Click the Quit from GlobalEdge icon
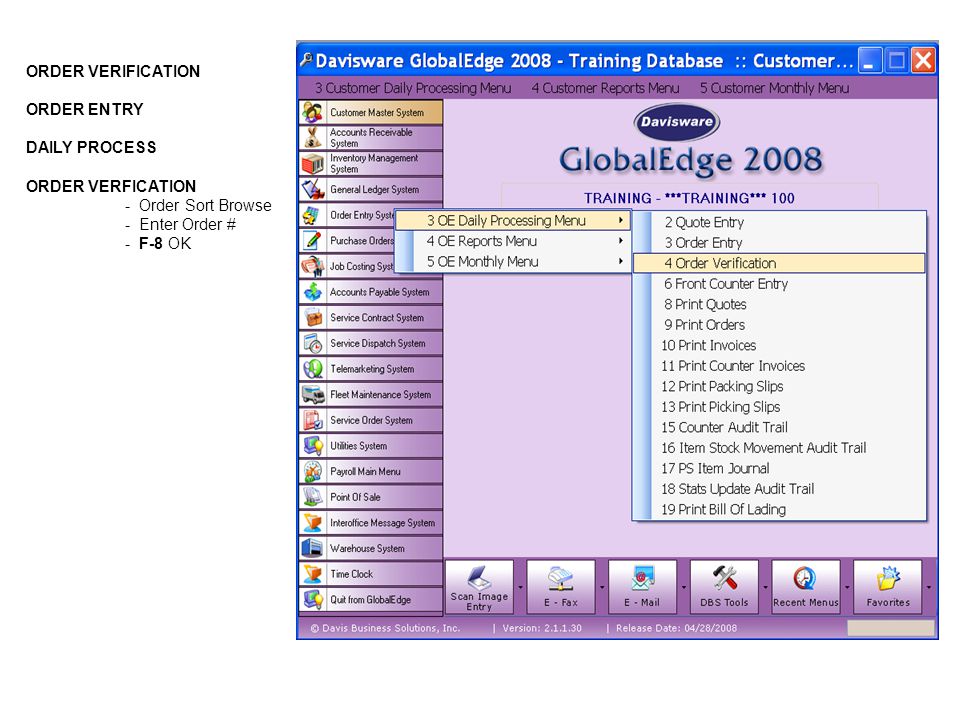Viewport: 960px width, 720px height. tap(313, 600)
